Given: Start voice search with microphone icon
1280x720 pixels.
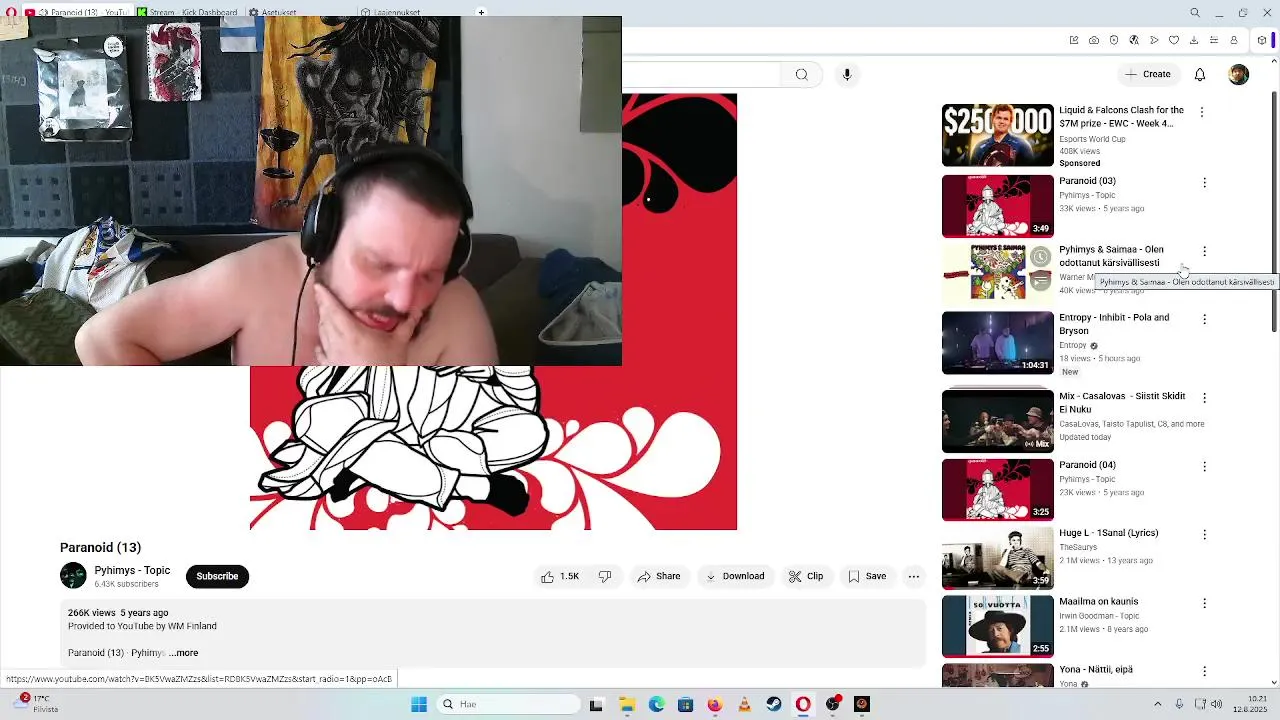Looking at the screenshot, I should click(x=847, y=74).
